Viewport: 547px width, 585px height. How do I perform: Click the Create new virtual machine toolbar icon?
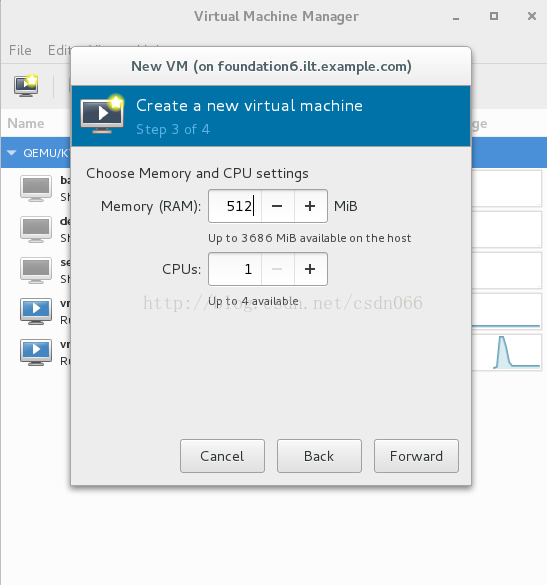(x=26, y=86)
